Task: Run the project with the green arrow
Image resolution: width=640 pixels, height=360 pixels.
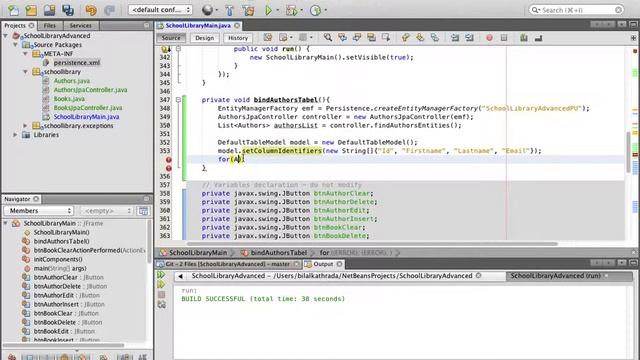Action: click(268, 10)
